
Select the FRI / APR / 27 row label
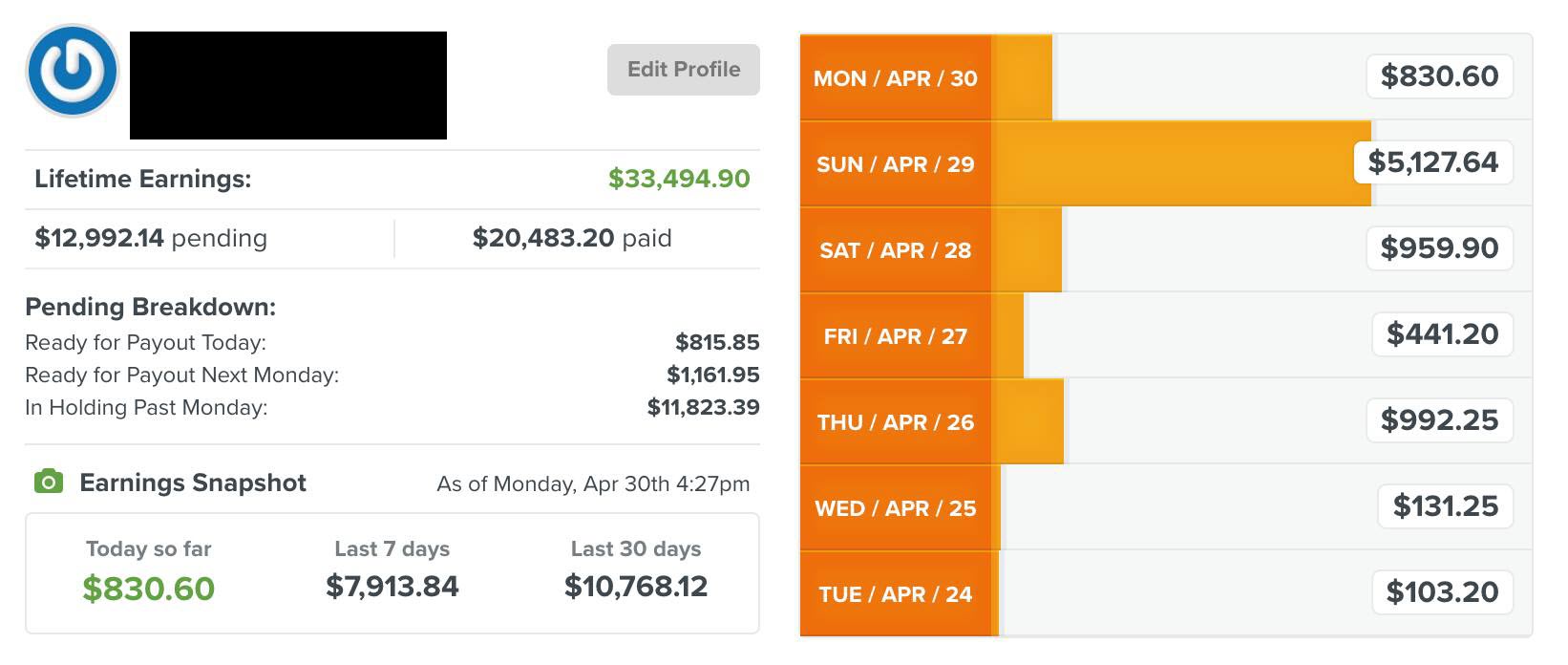(896, 336)
